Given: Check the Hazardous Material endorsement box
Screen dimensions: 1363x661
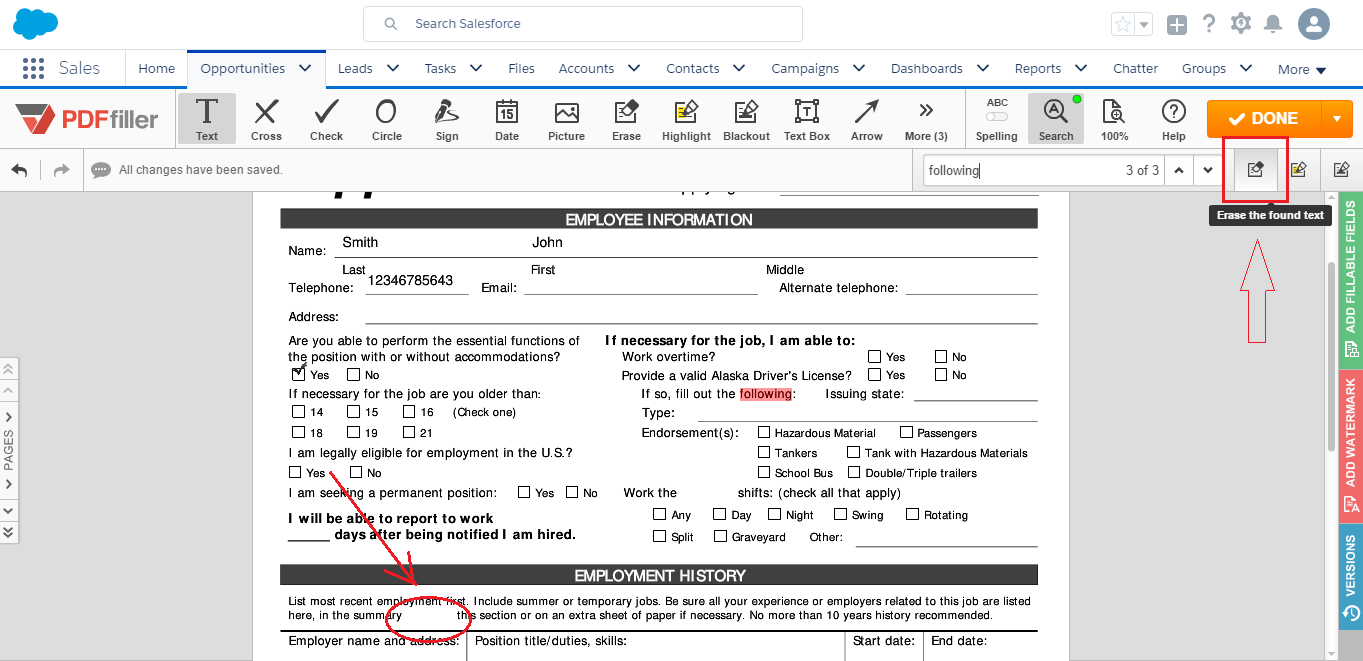Looking at the screenshot, I should click(x=764, y=432).
